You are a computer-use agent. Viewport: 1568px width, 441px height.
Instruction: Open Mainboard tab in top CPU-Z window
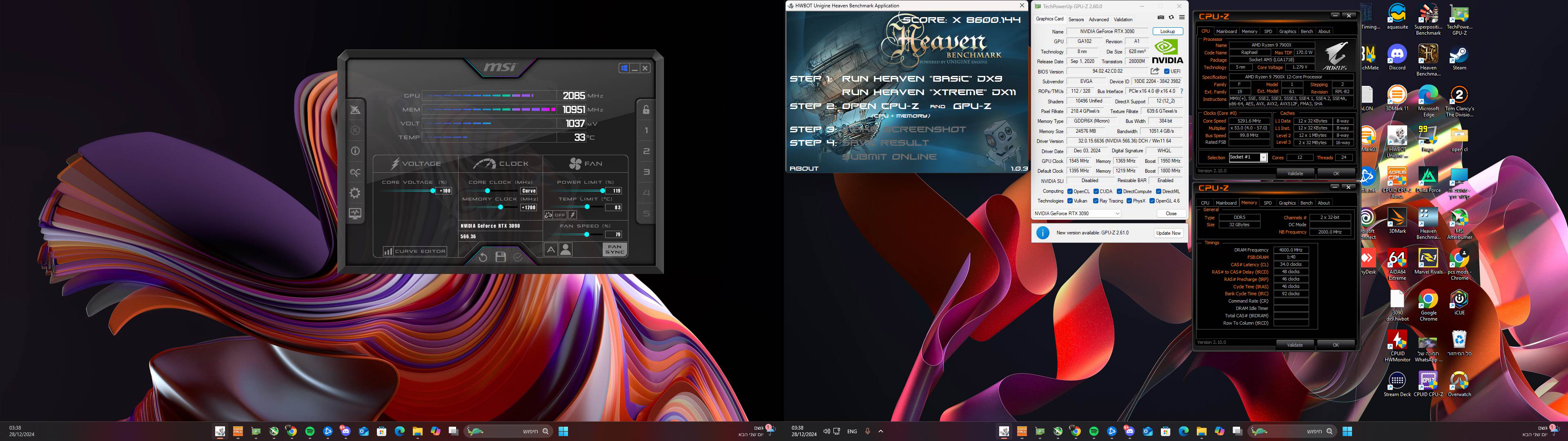1226,31
